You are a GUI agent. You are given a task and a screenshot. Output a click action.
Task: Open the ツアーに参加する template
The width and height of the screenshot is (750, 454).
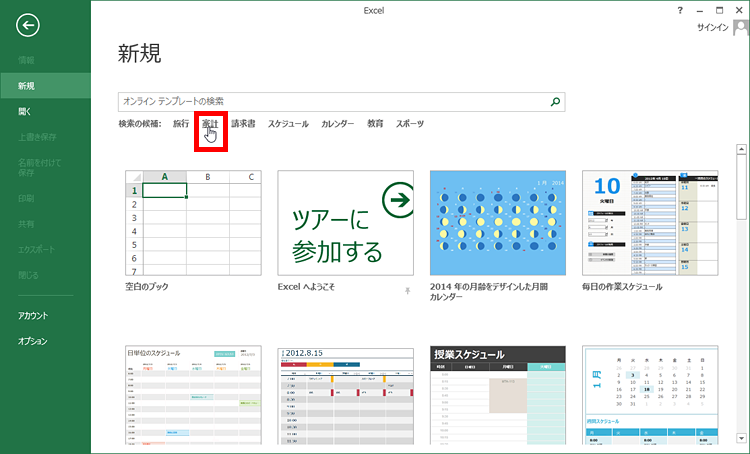(x=345, y=223)
